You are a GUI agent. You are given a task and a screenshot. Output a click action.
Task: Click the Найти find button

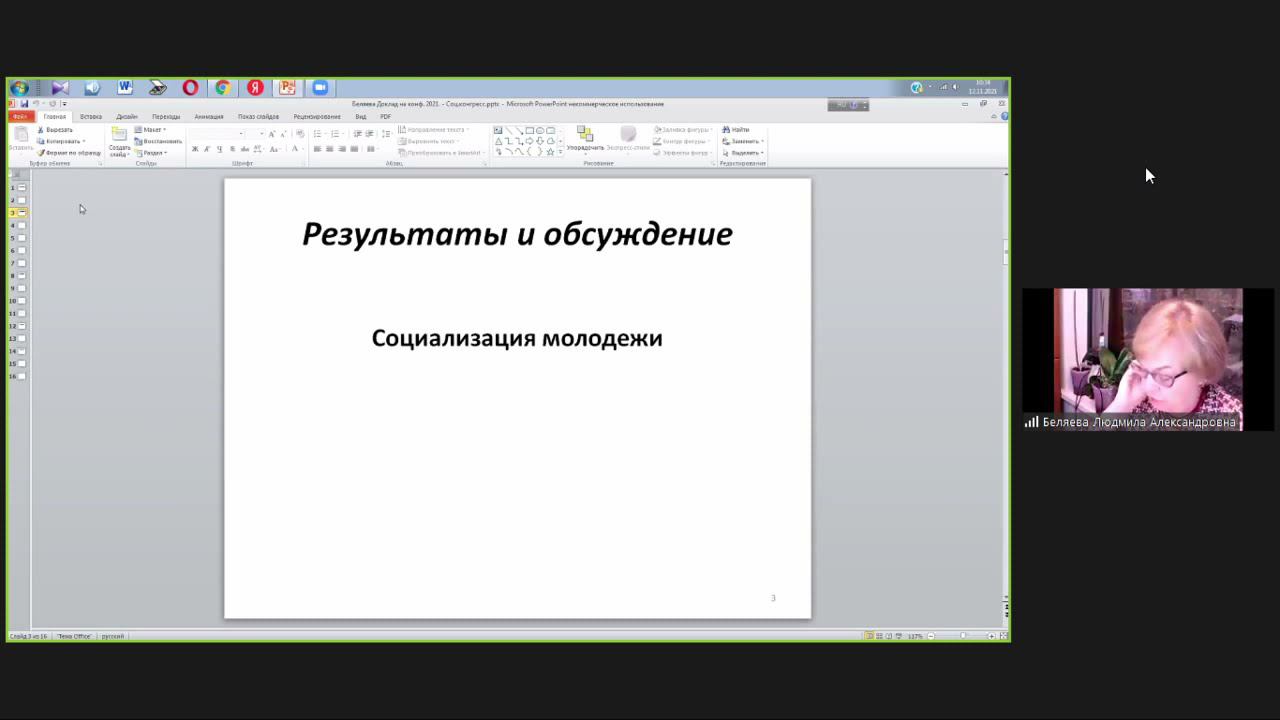[x=735, y=130]
